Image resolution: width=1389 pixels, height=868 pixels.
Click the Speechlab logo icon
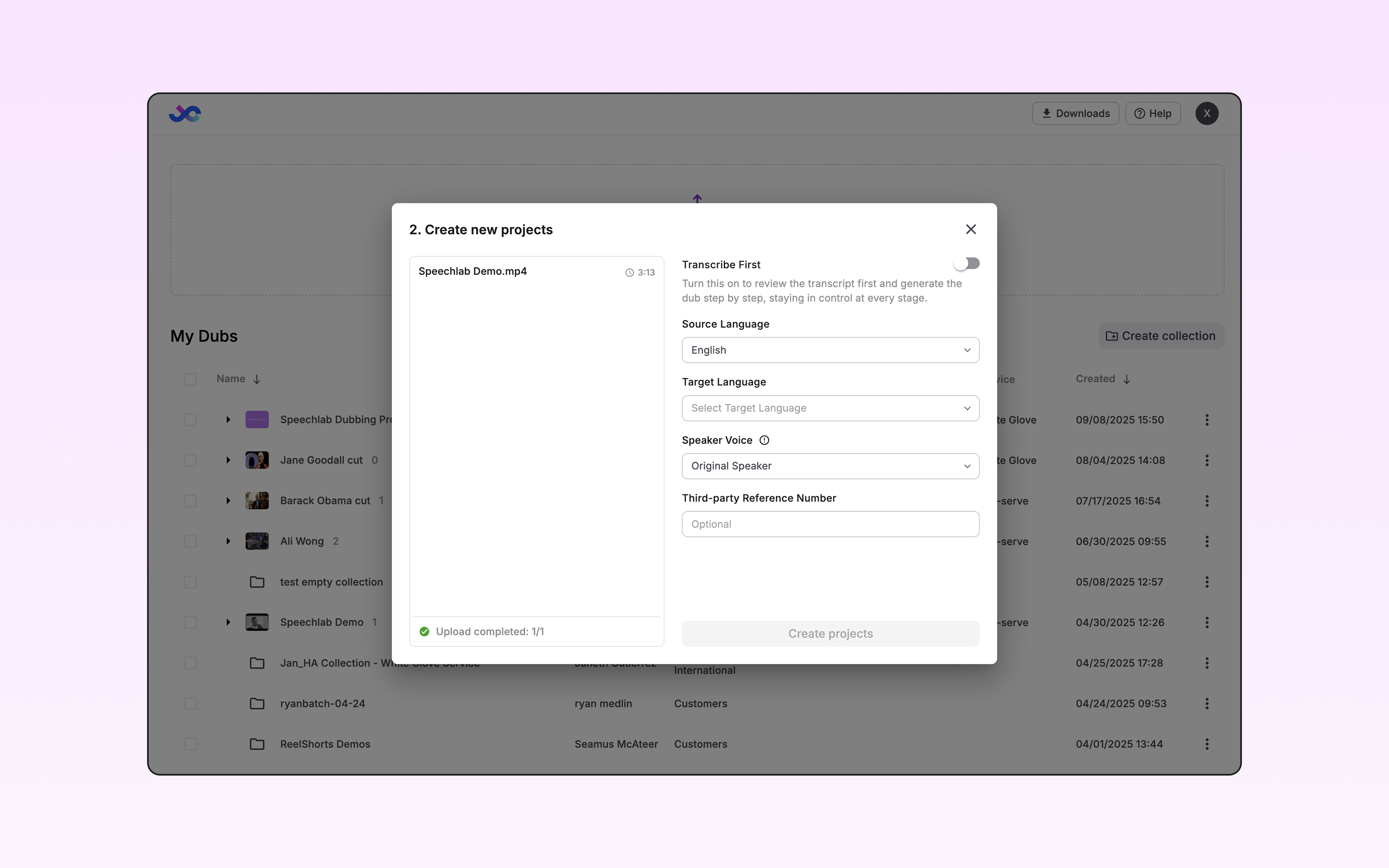pos(185,114)
